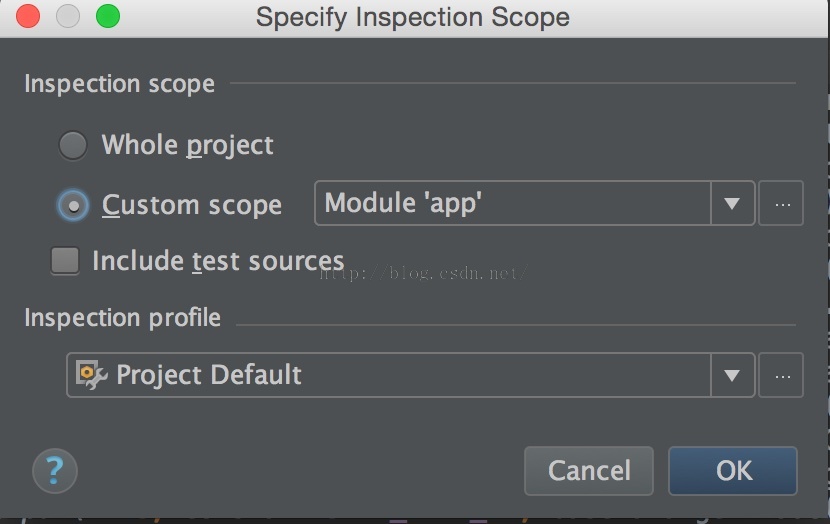Click the Project Default profile wrench icon
This screenshot has height=524, width=830.
click(91, 375)
